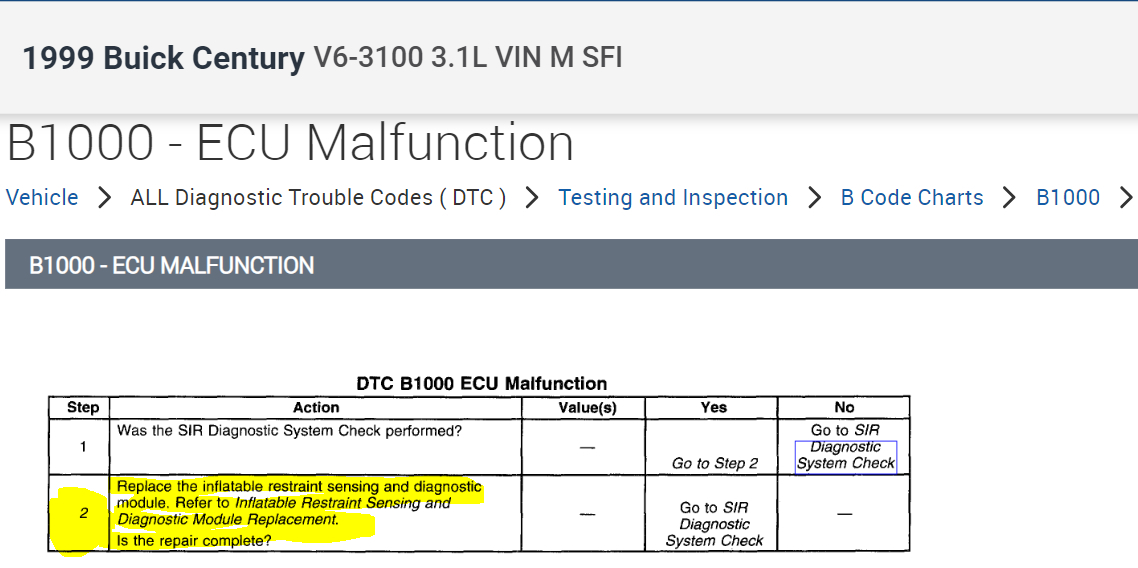Click the V6-3100 3.1L VIN M SFI engine text
Image resolution: width=1138 pixels, height=568 pixels.
pyautogui.click(x=468, y=57)
